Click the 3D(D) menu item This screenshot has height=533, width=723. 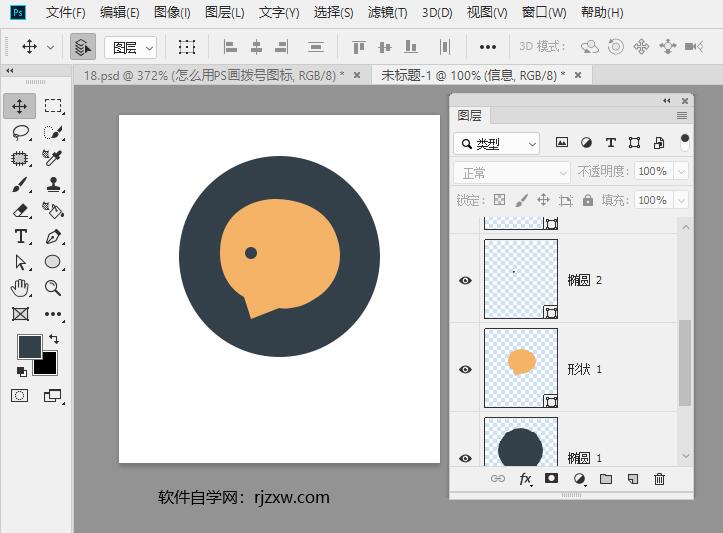pos(437,13)
